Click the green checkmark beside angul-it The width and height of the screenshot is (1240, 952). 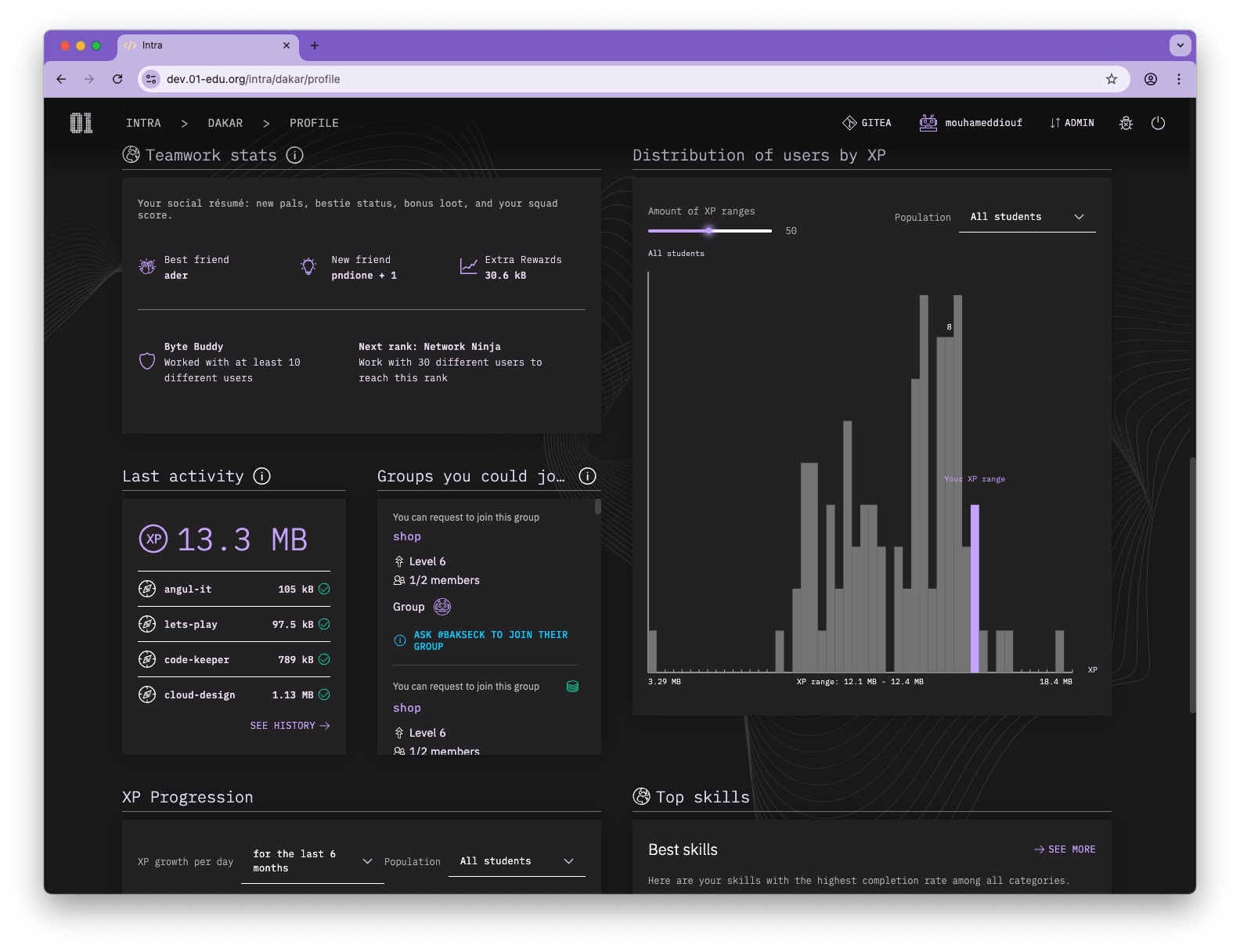click(324, 590)
